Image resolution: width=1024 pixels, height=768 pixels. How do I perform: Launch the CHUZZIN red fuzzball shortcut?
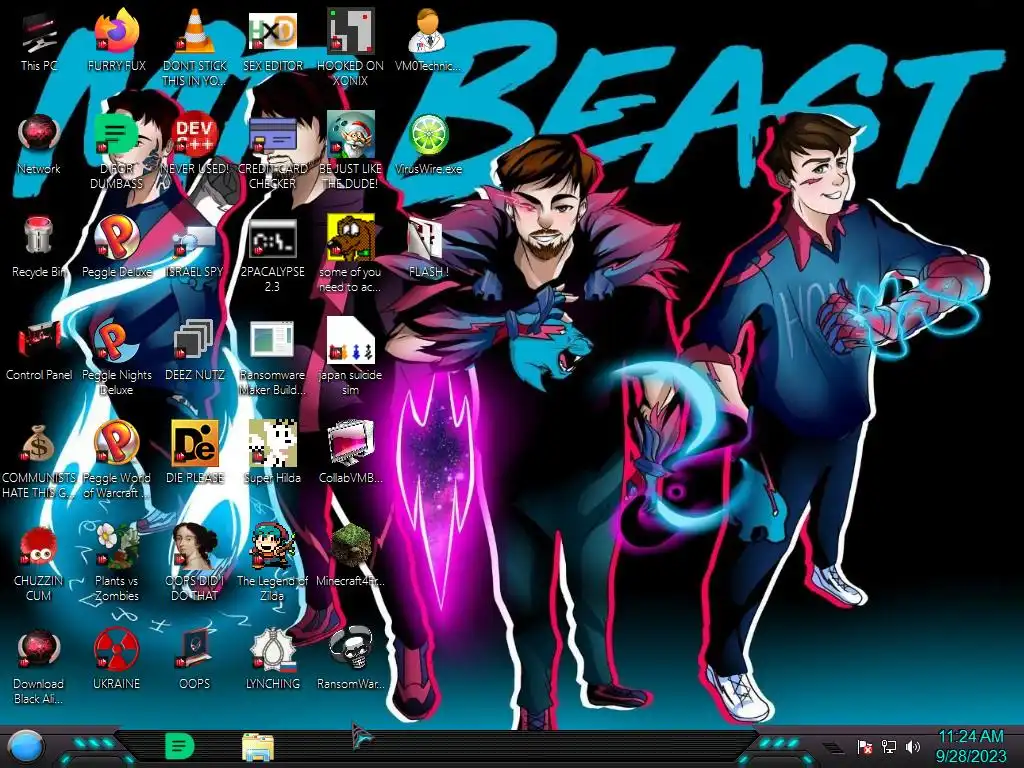[x=39, y=564]
